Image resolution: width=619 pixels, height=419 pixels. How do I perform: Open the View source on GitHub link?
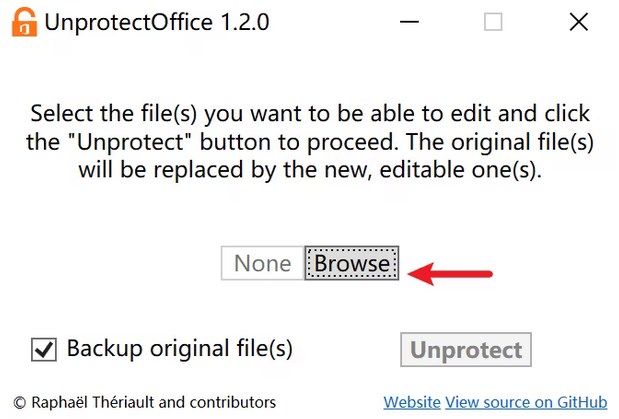[526, 402]
